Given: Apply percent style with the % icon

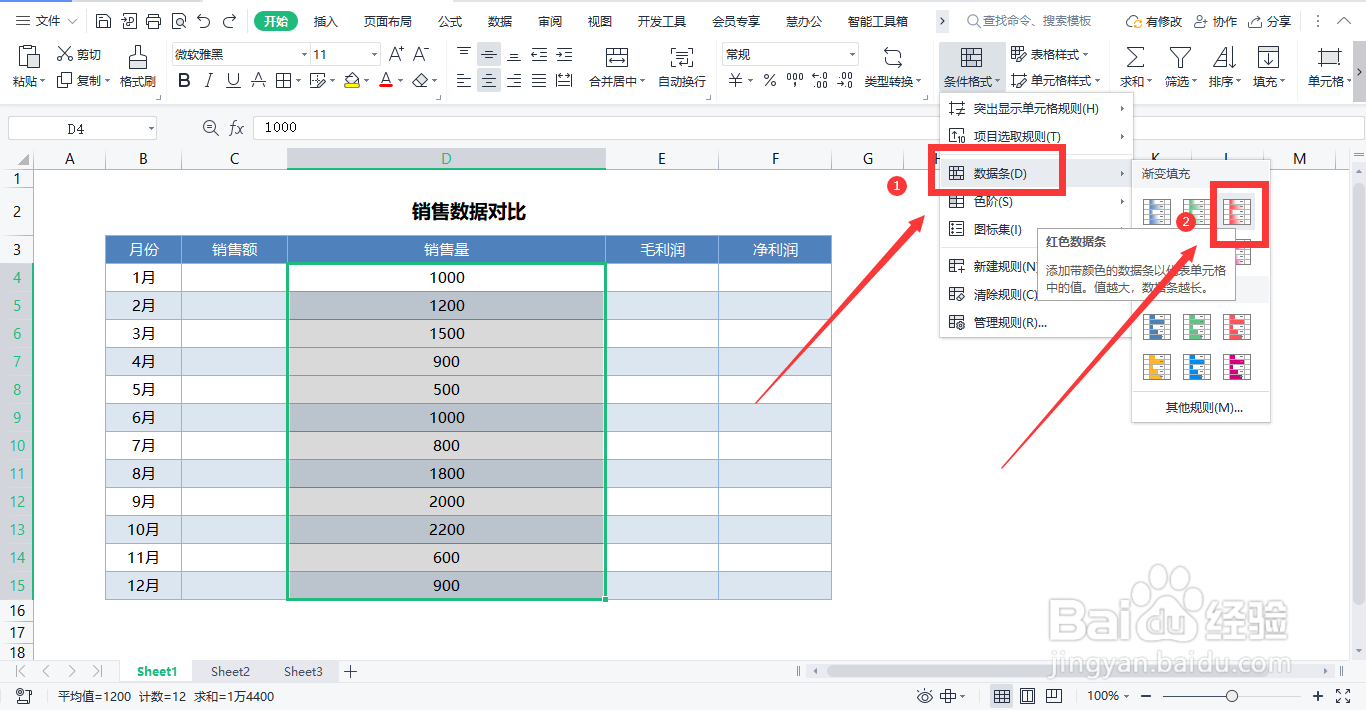Looking at the screenshot, I should click(x=768, y=81).
